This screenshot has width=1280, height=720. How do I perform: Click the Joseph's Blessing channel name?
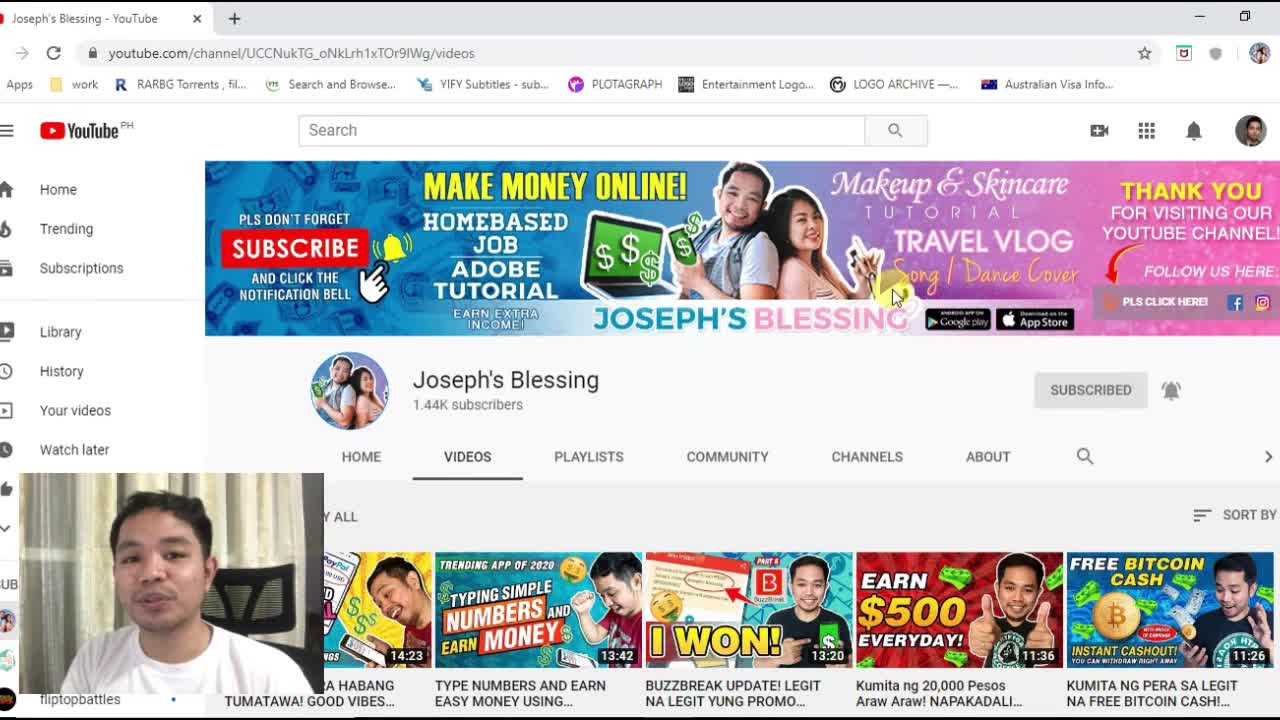tap(506, 380)
